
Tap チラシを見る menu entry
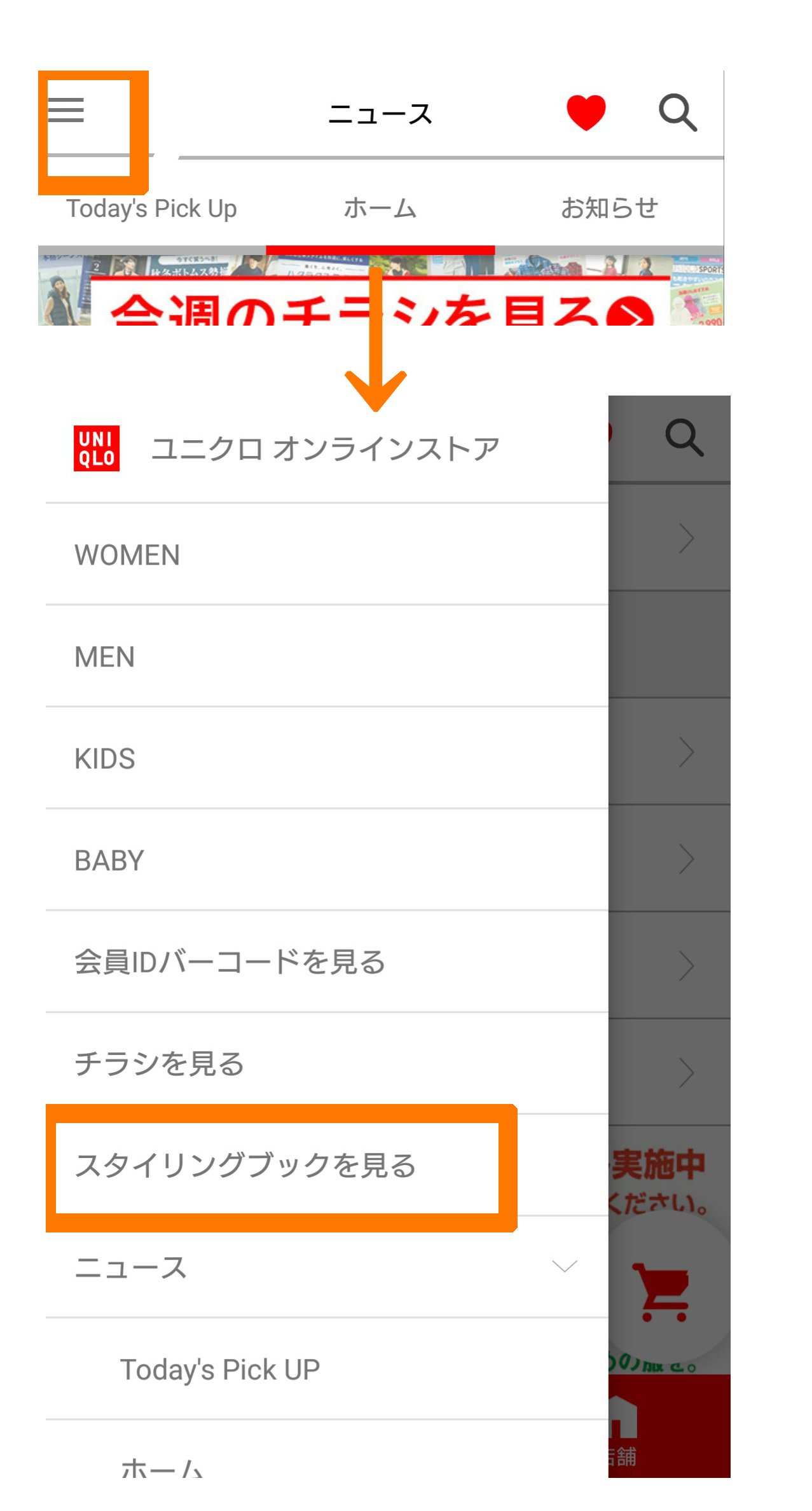point(160,1064)
